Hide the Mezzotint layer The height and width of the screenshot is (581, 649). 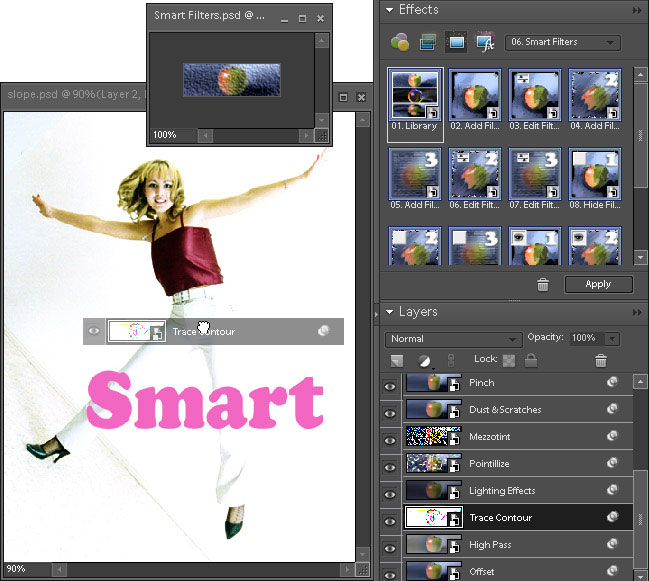(x=390, y=440)
